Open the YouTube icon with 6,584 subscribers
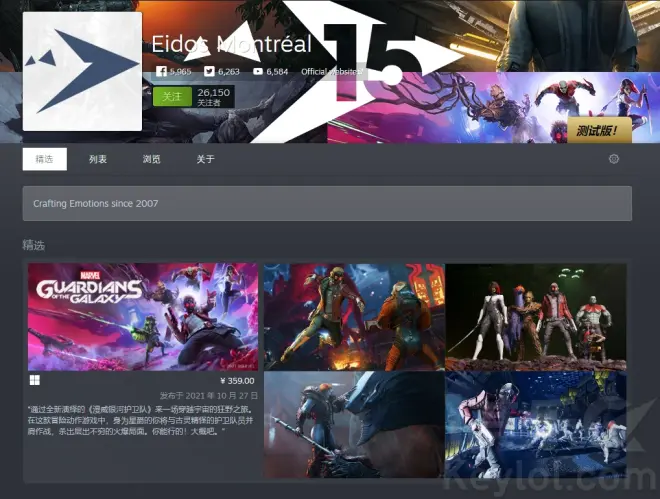The width and height of the screenshot is (660, 499). point(258,72)
